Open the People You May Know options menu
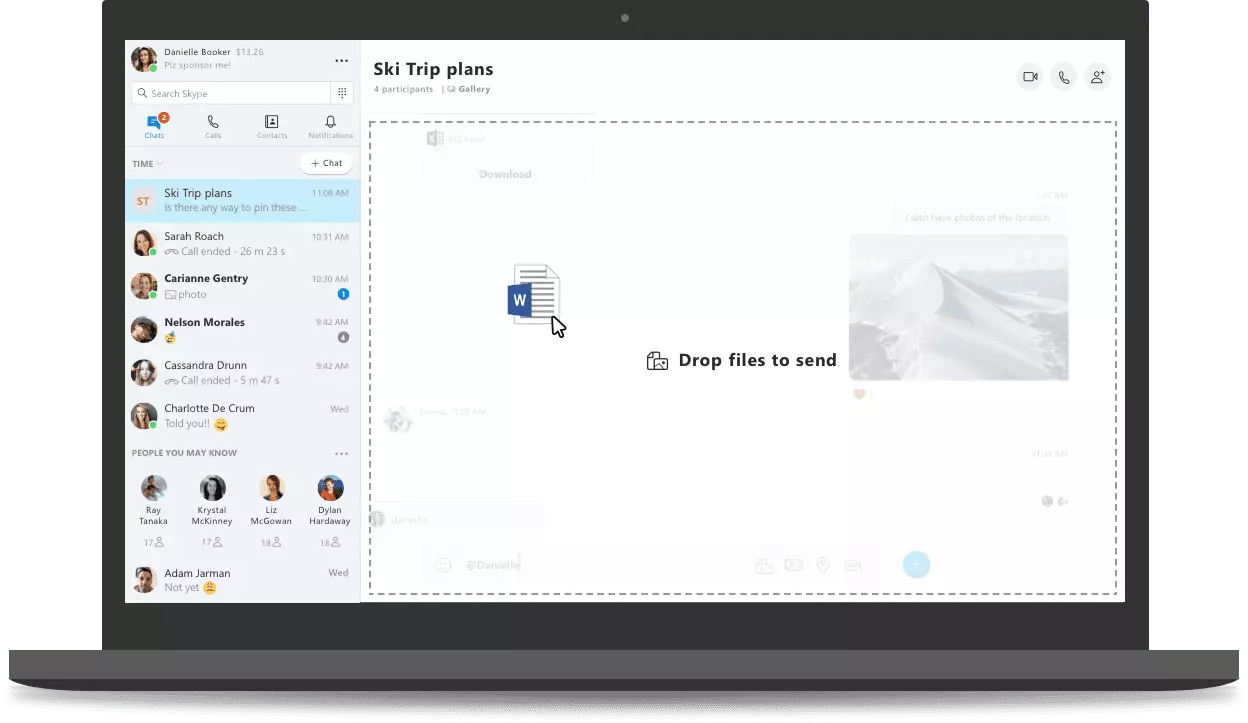The image size is (1248, 723). click(342, 453)
